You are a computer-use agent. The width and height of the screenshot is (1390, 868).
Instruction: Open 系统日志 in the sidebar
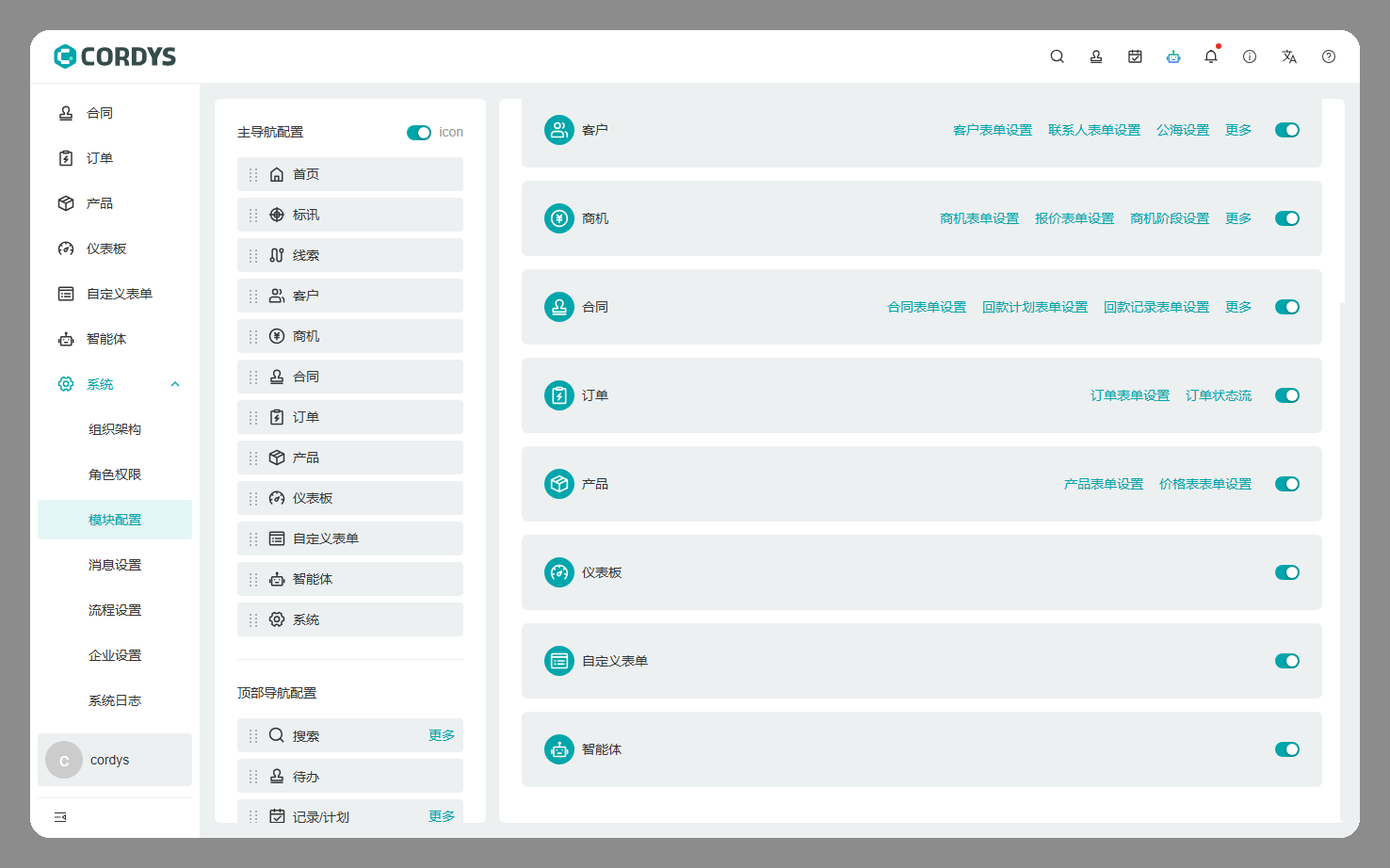tap(115, 700)
